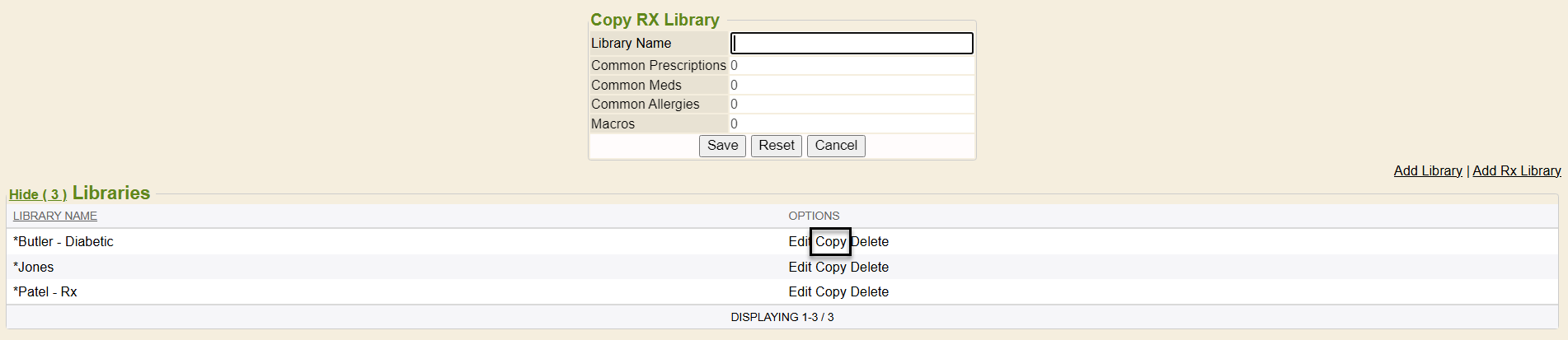Edit the Jones library
The image size is (1568, 340).
click(x=800, y=267)
